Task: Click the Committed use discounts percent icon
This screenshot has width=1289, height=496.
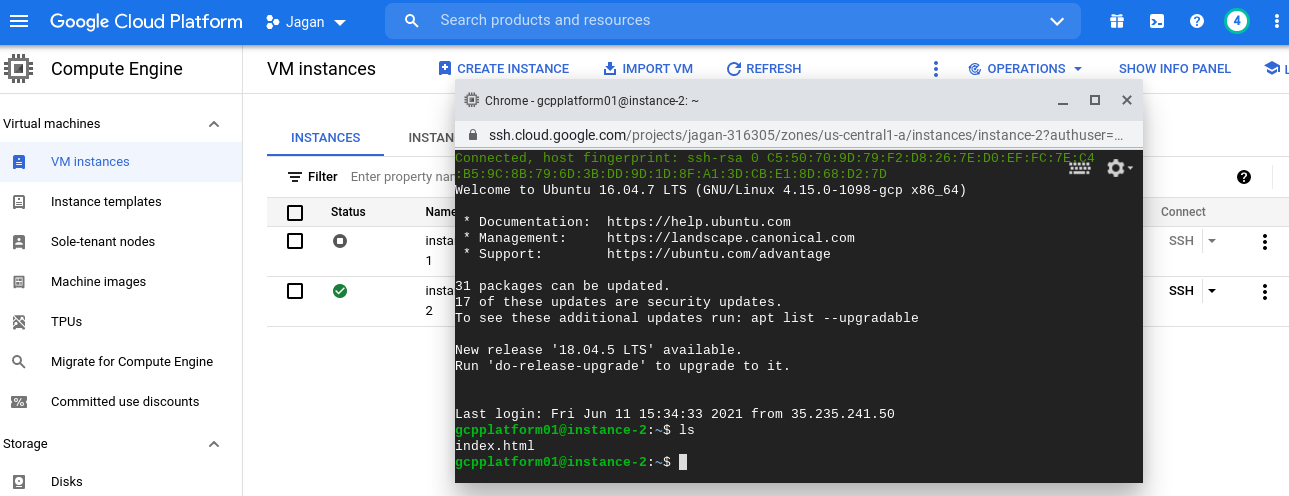Action: [x=19, y=402]
